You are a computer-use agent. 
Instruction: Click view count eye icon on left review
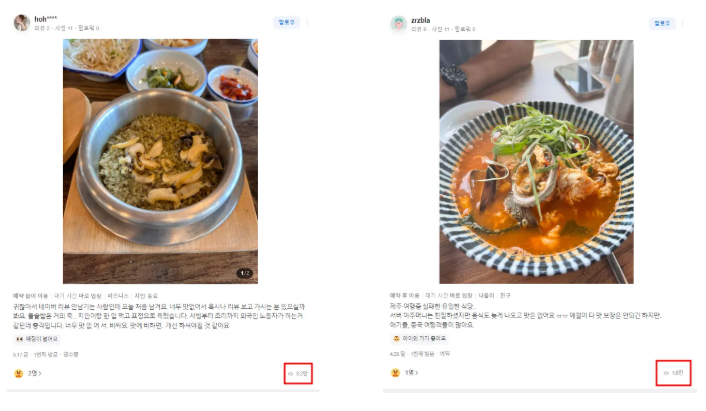pos(290,374)
